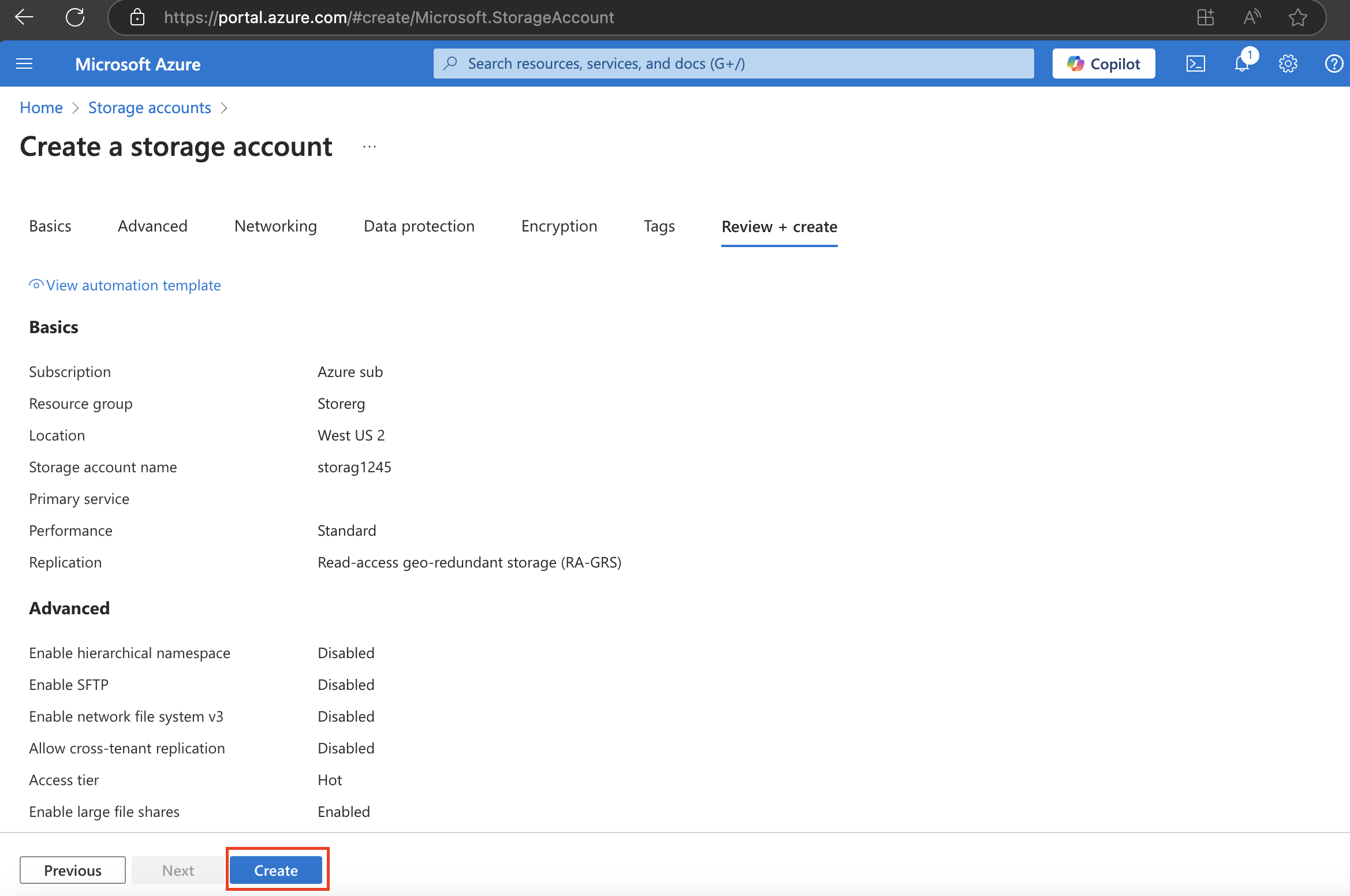Image resolution: width=1350 pixels, height=896 pixels.
Task: Click the Basics section heading in the summary
Action: [54, 327]
